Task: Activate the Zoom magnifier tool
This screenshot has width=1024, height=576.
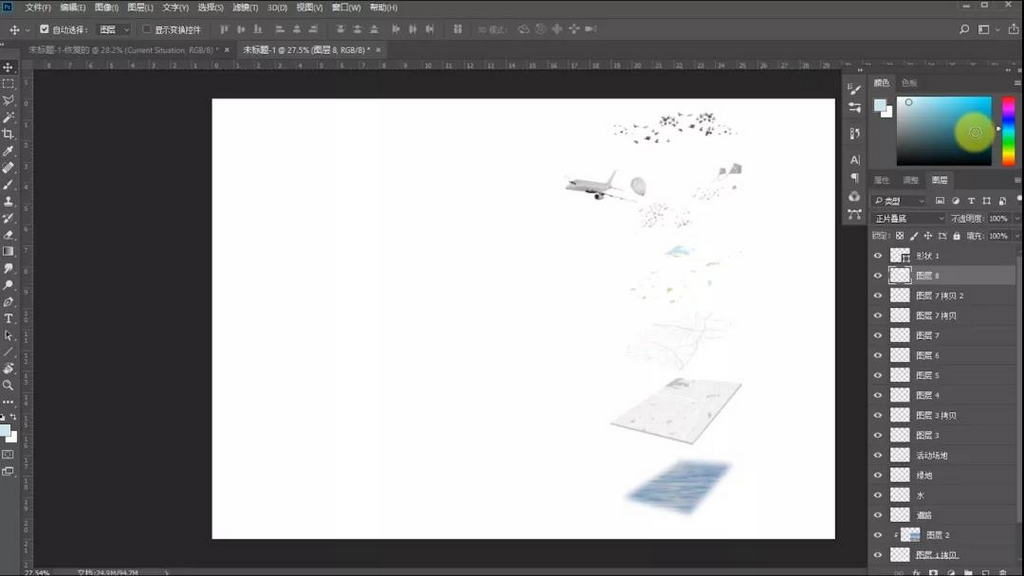Action: pos(8,385)
